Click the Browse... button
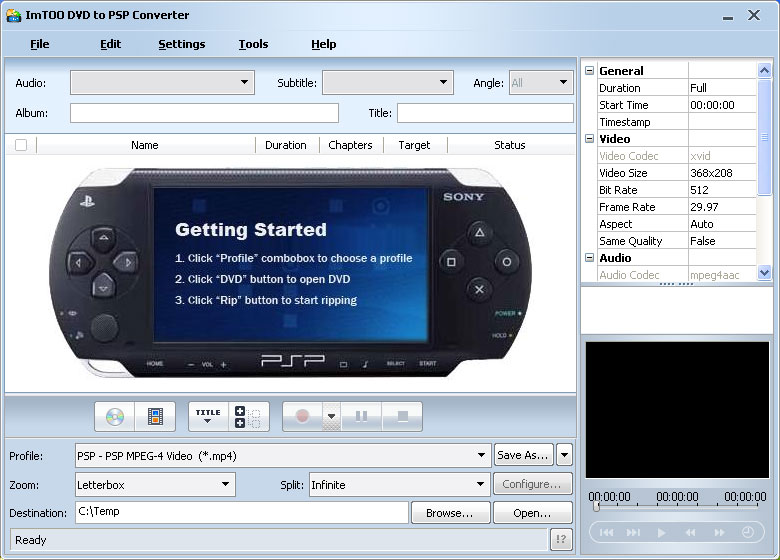The image size is (780, 560). [450, 513]
